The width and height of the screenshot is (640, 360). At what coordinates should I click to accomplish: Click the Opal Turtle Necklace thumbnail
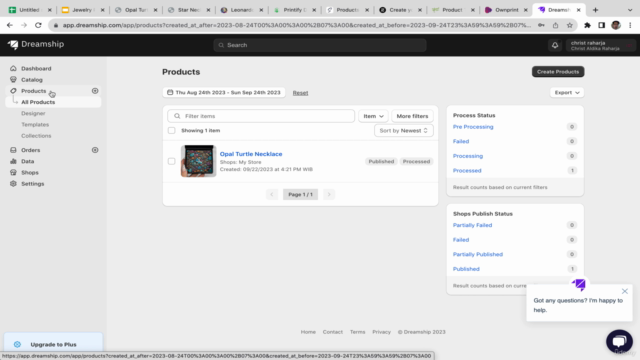click(x=198, y=161)
